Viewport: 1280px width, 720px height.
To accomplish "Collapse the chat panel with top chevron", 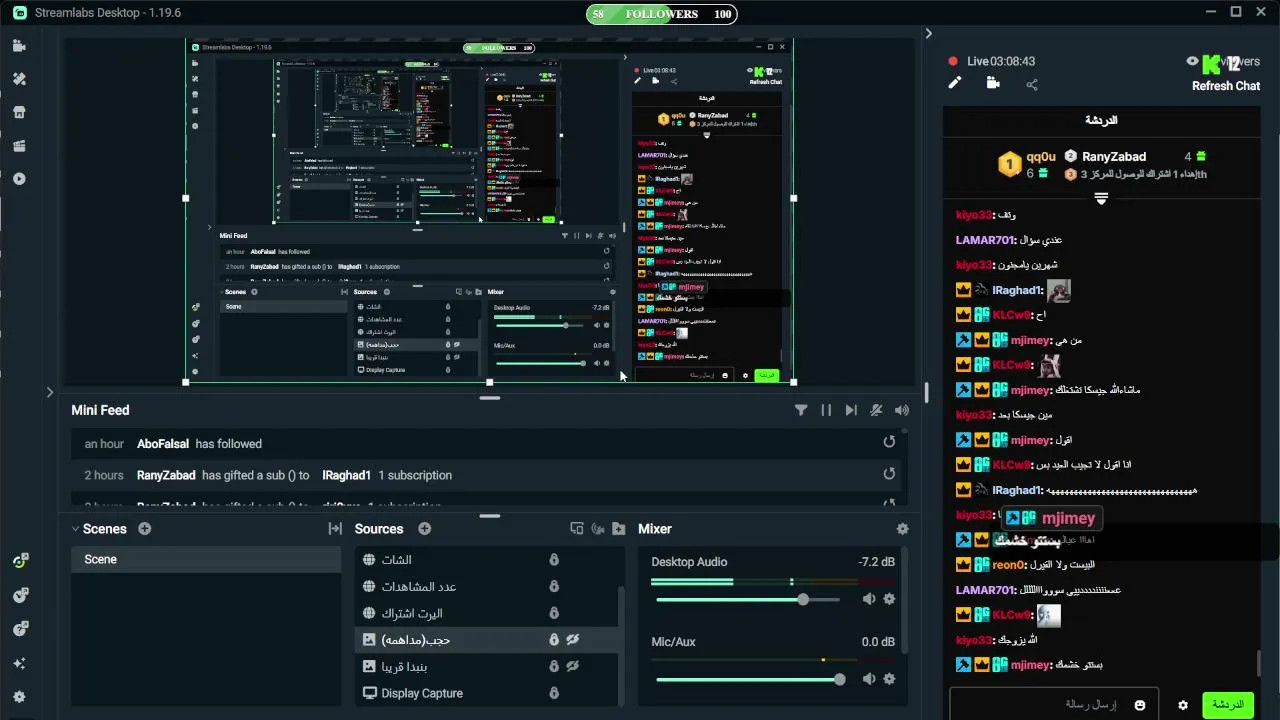I will click(x=928, y=33).
